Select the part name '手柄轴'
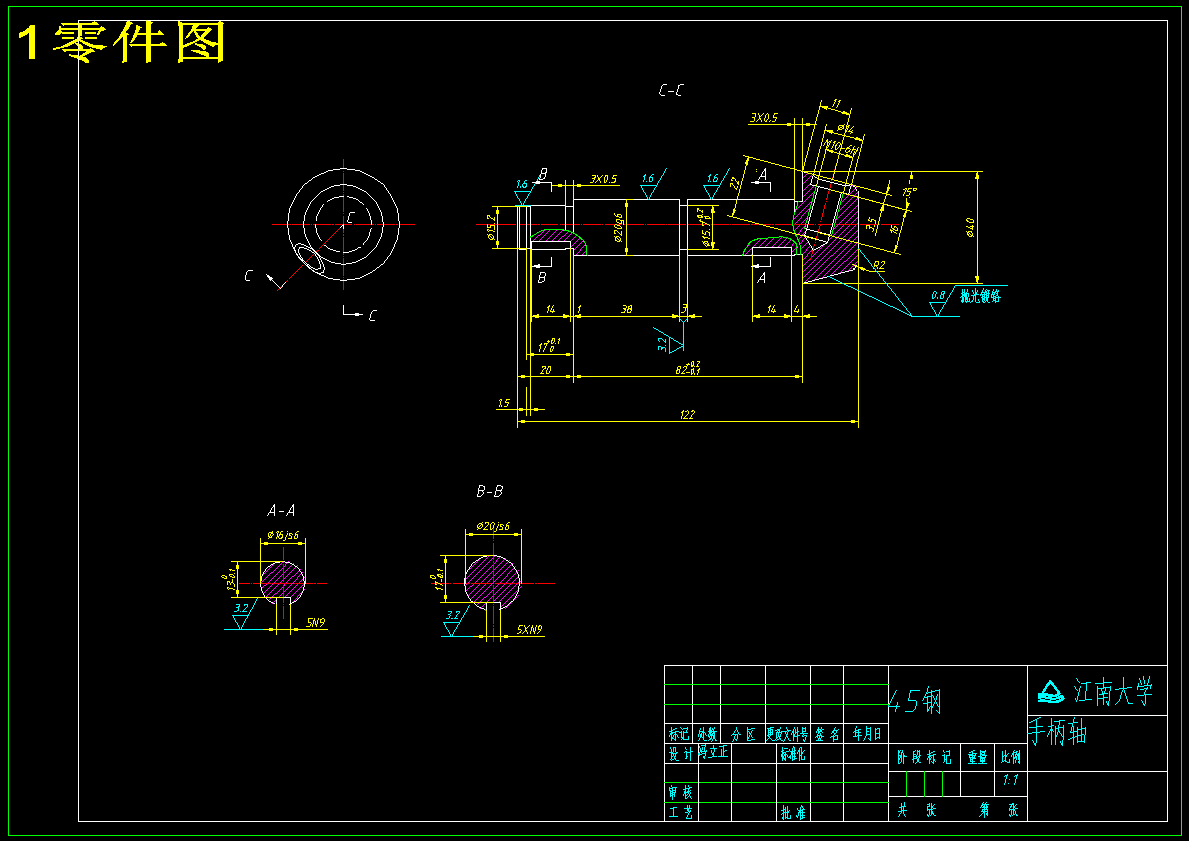Image resolution: width=1189 pixels, height=841 pixels. point(1058,733)
